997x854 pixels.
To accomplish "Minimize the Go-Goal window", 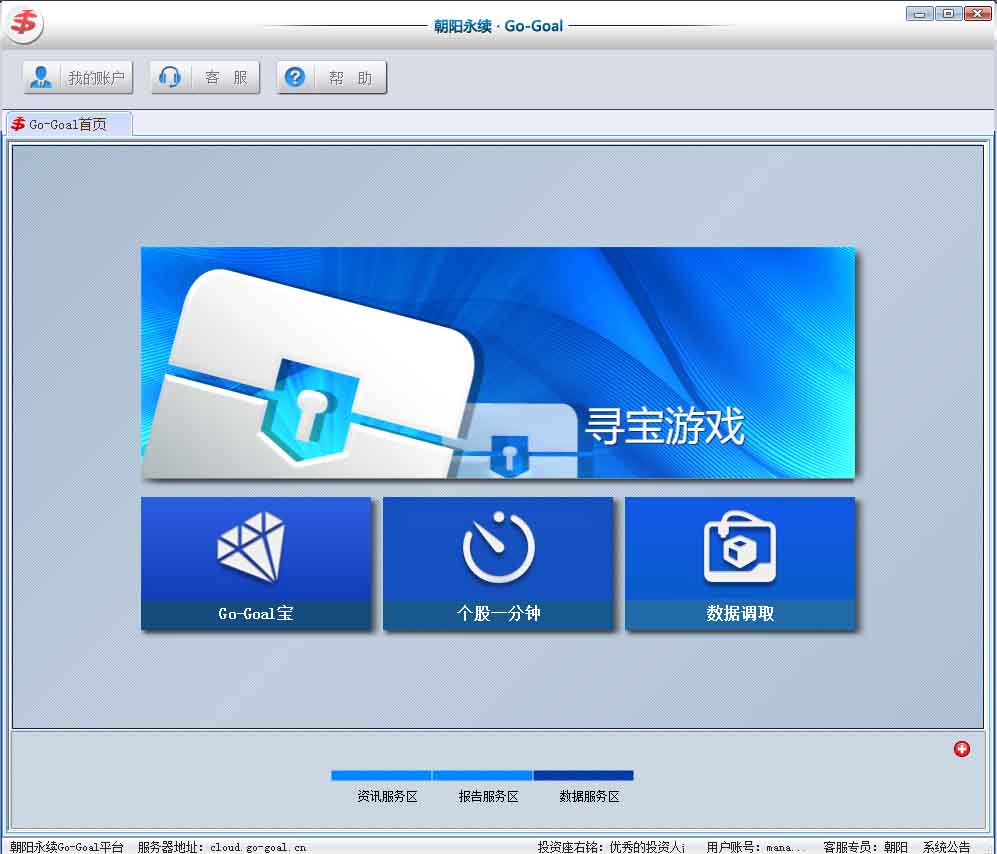I will pyautogui.click(x=919, y=13).
